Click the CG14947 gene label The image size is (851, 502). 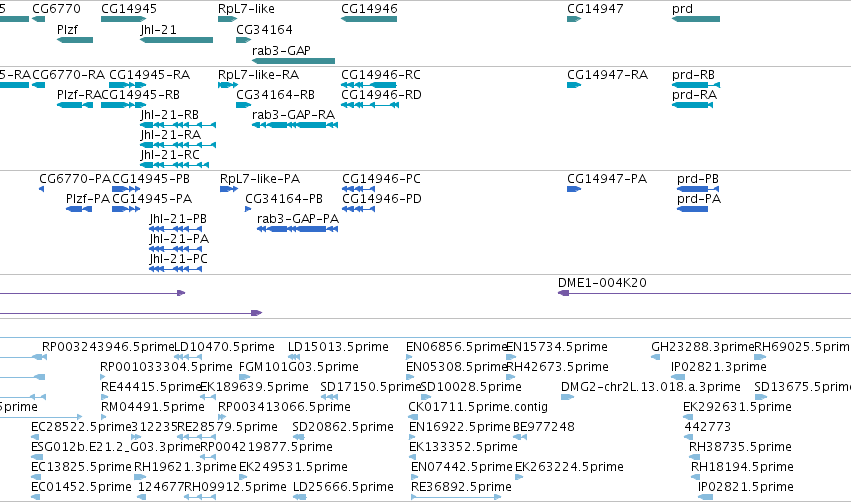tap(595, 9)
